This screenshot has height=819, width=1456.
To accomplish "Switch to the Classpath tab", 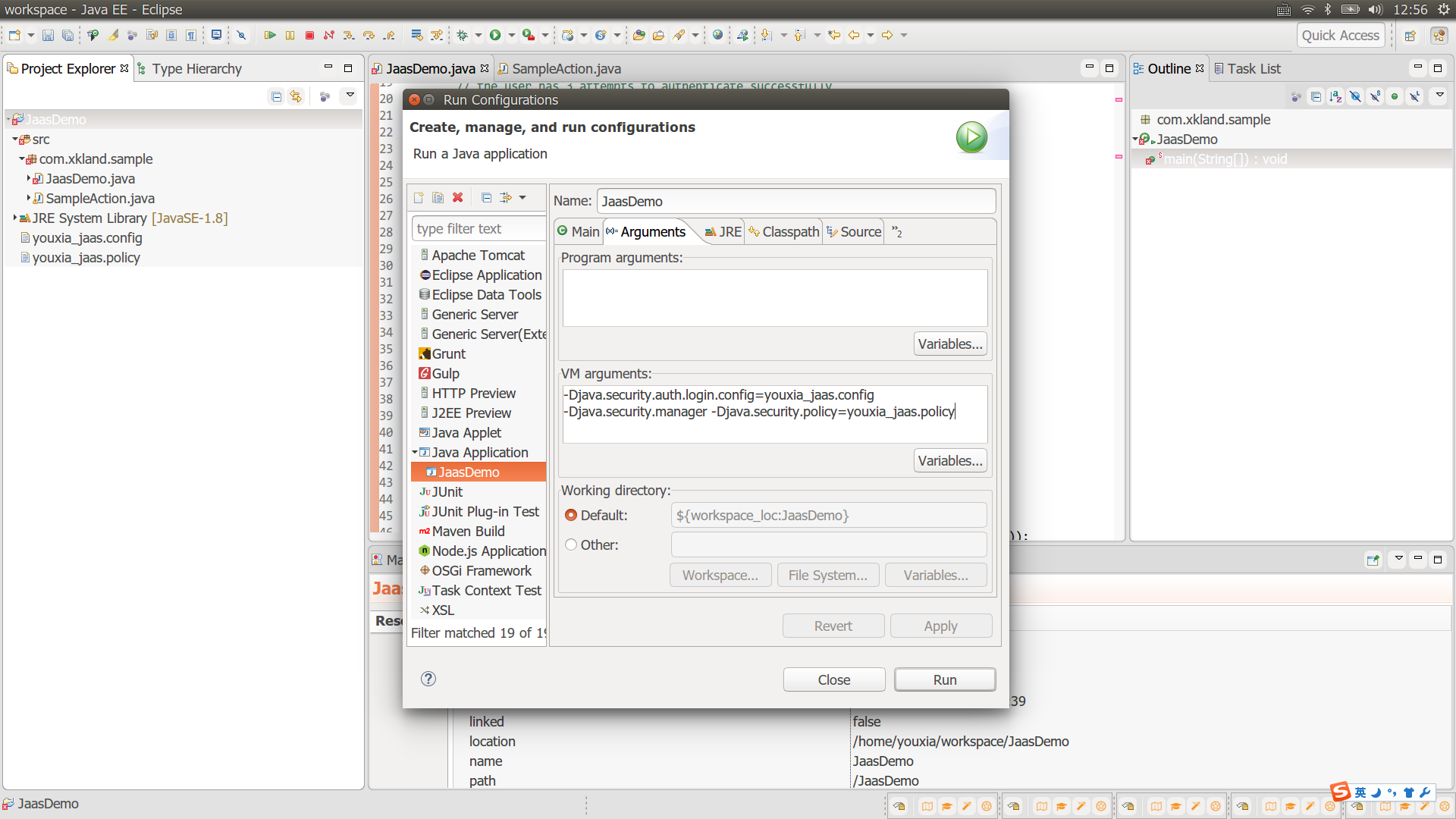I will (783, 232).
